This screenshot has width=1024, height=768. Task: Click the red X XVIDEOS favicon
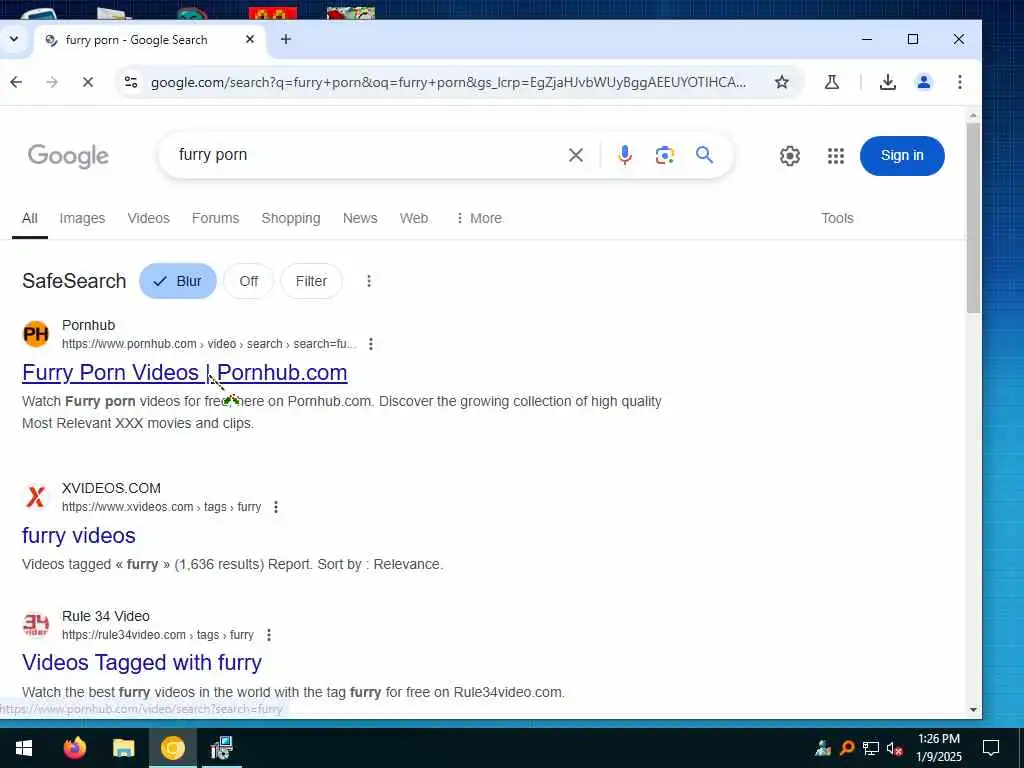(x=36, y=498)
